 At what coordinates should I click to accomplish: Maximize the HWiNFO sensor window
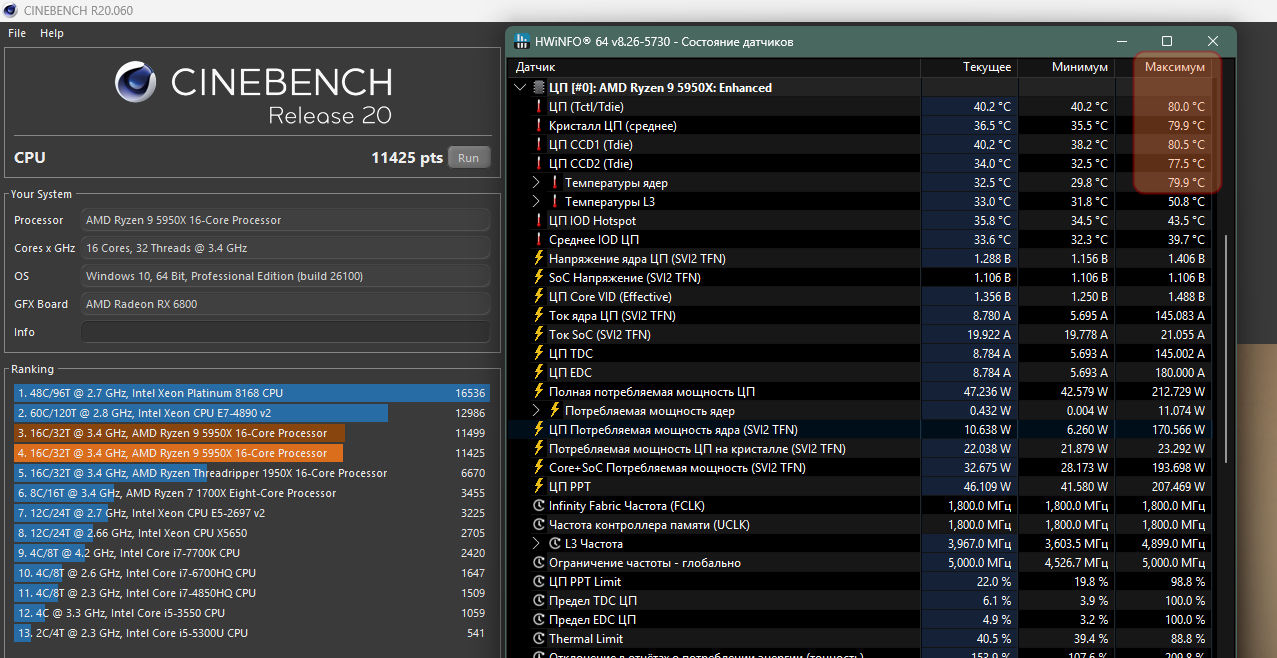(x=1167, y=41)
